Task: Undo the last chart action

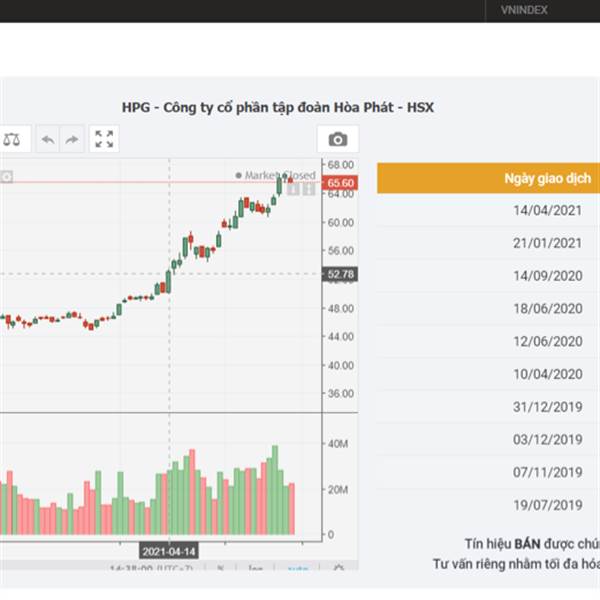Action: 48,140
